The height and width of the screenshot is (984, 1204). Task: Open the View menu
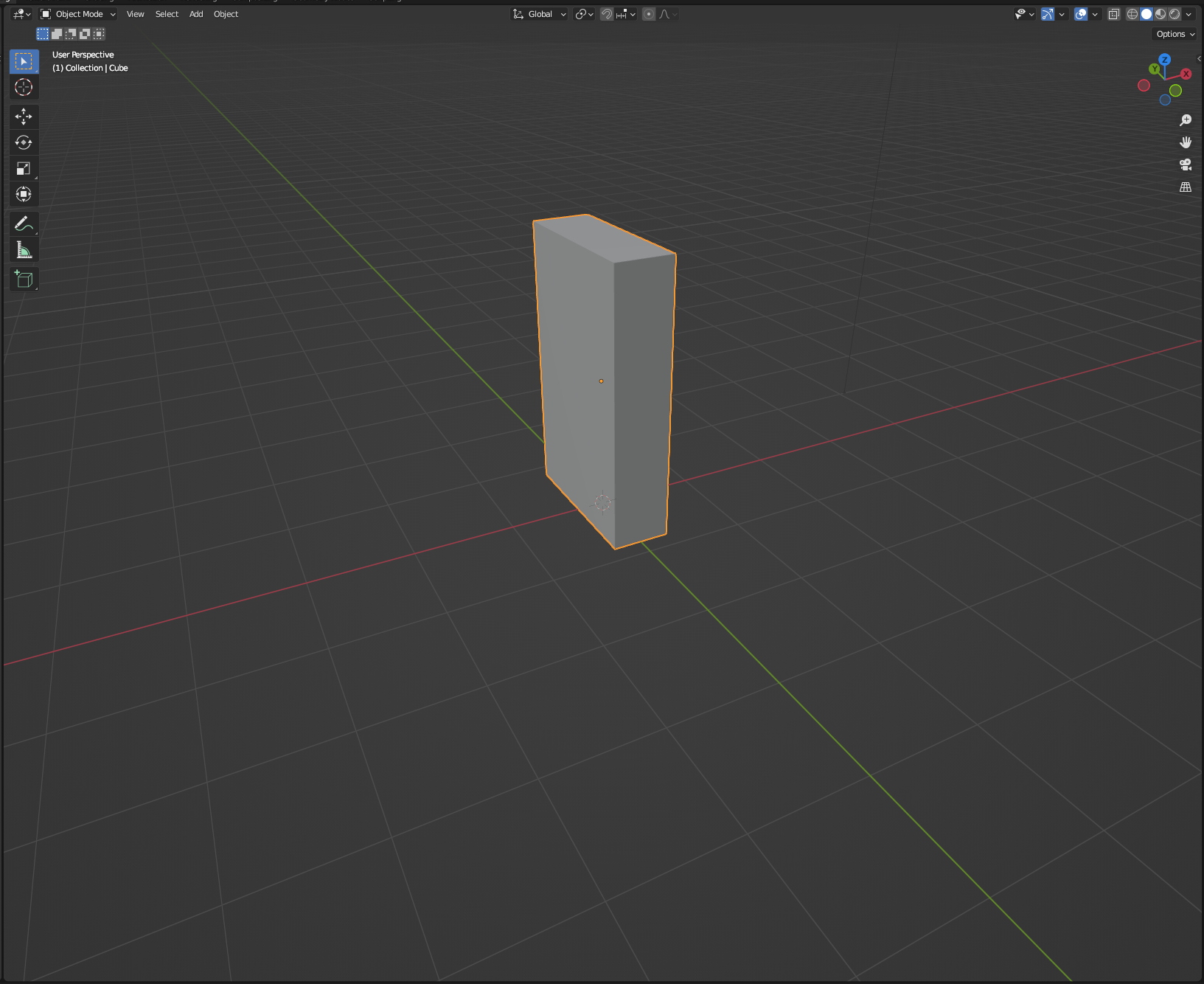click(x=135, y=14)
